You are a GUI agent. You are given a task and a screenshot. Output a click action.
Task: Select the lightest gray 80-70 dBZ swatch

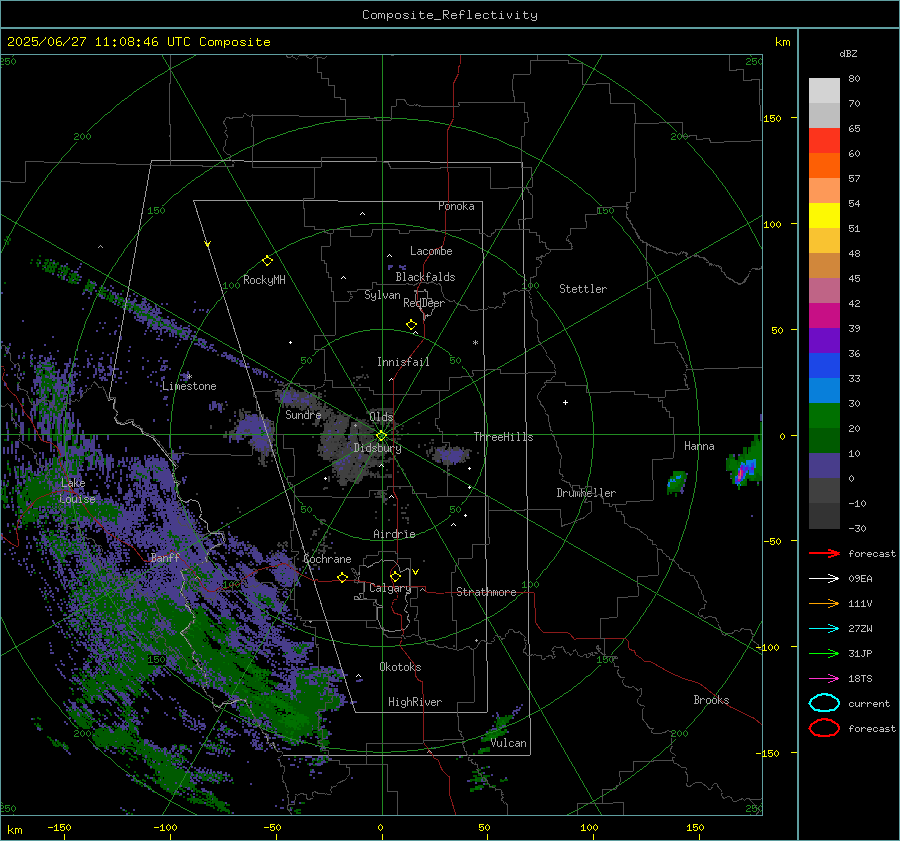[x=824, y=90]
